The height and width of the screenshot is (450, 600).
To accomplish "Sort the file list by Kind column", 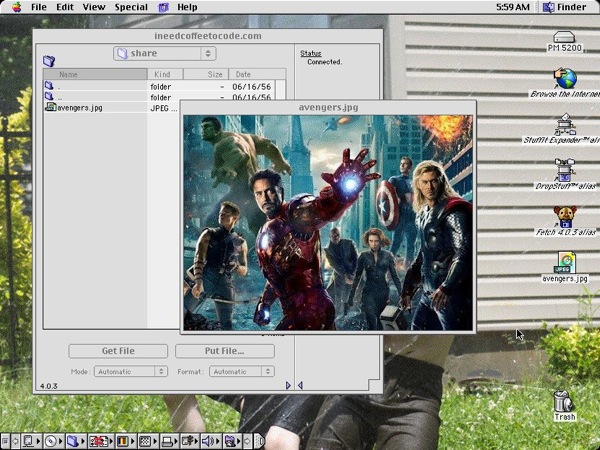I will pyautogui.click(x=165, y=74).
